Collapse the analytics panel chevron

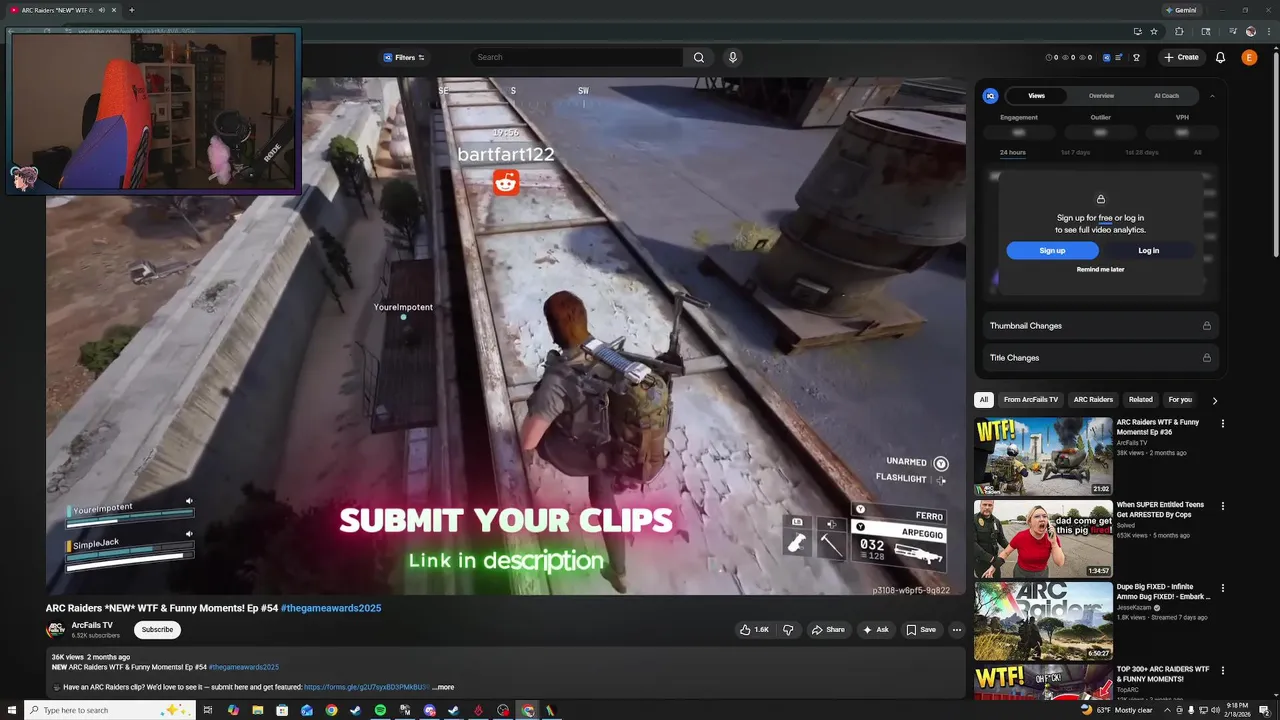coord(1212,96)
